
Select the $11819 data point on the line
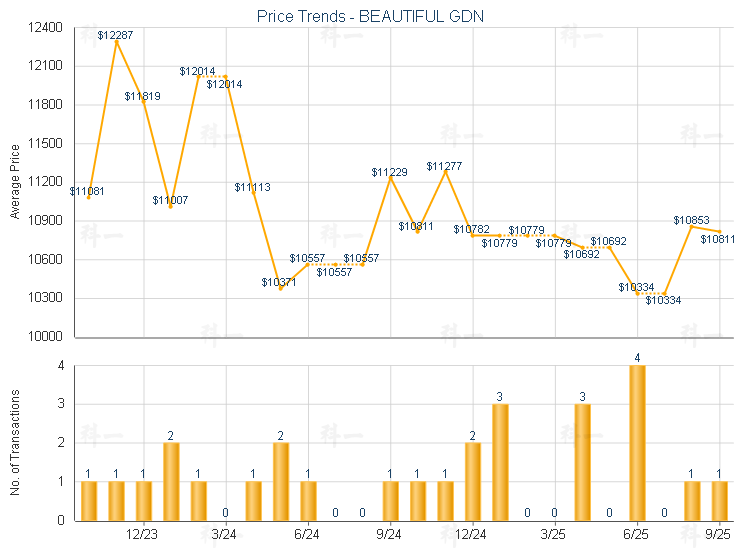tap(143, 101)
